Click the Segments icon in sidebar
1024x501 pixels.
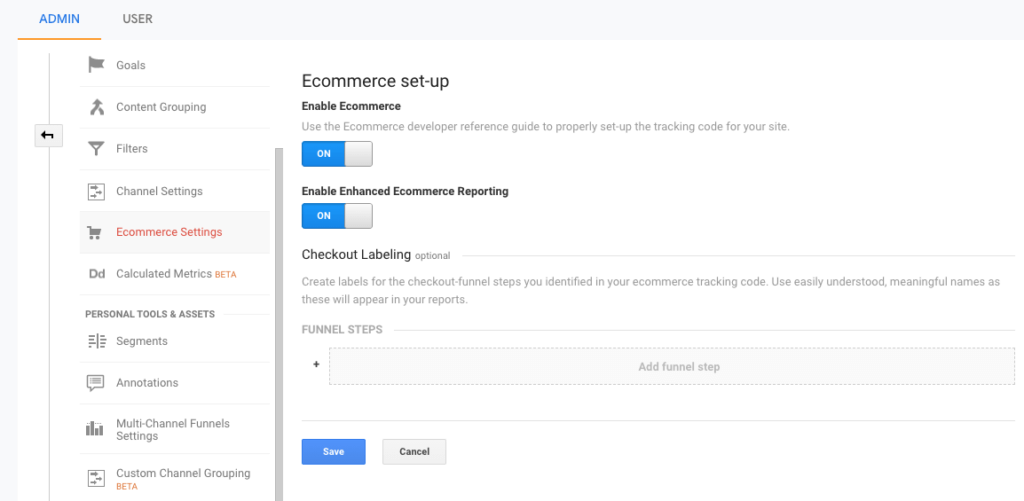click(x=97, y=341)
